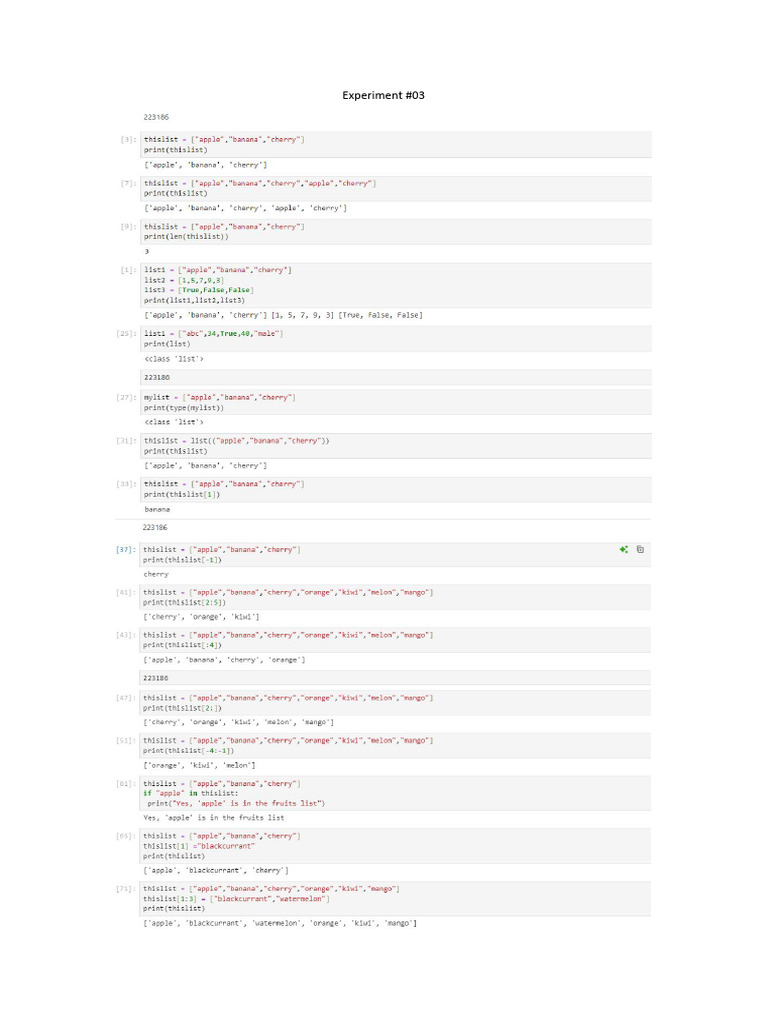
Task: Click the output "Yes, 'apple' is in the fruits list"
Action: click(x=214, y=818)
